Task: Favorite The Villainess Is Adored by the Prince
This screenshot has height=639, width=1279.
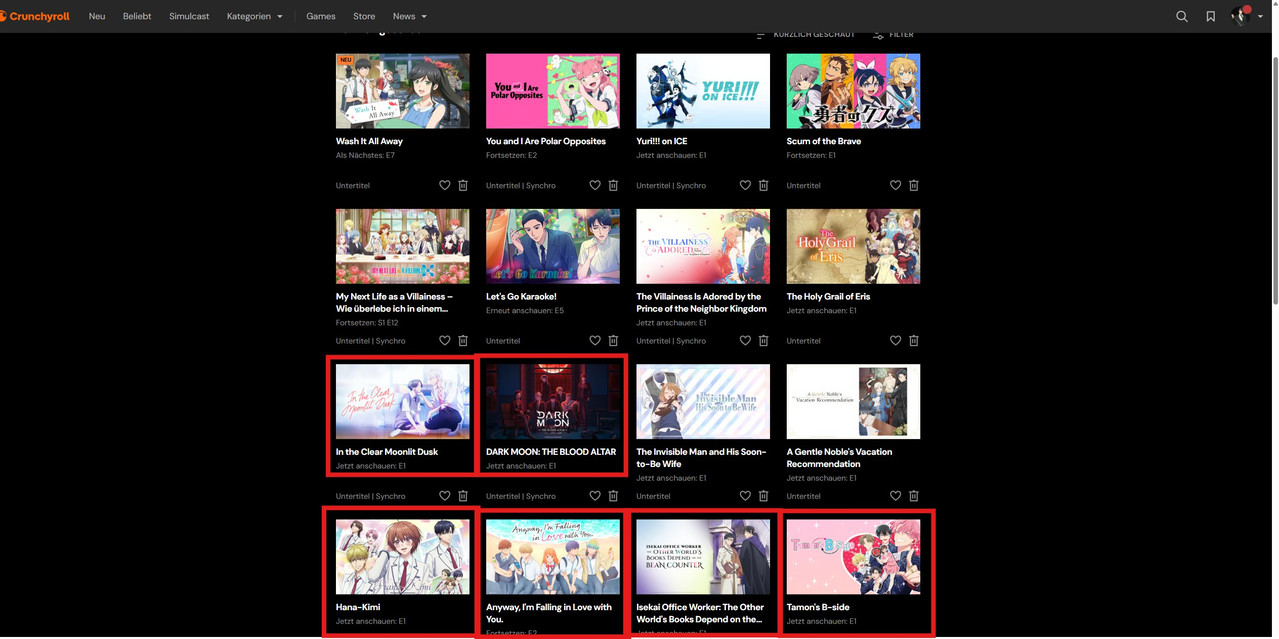Action: [745, 341]
